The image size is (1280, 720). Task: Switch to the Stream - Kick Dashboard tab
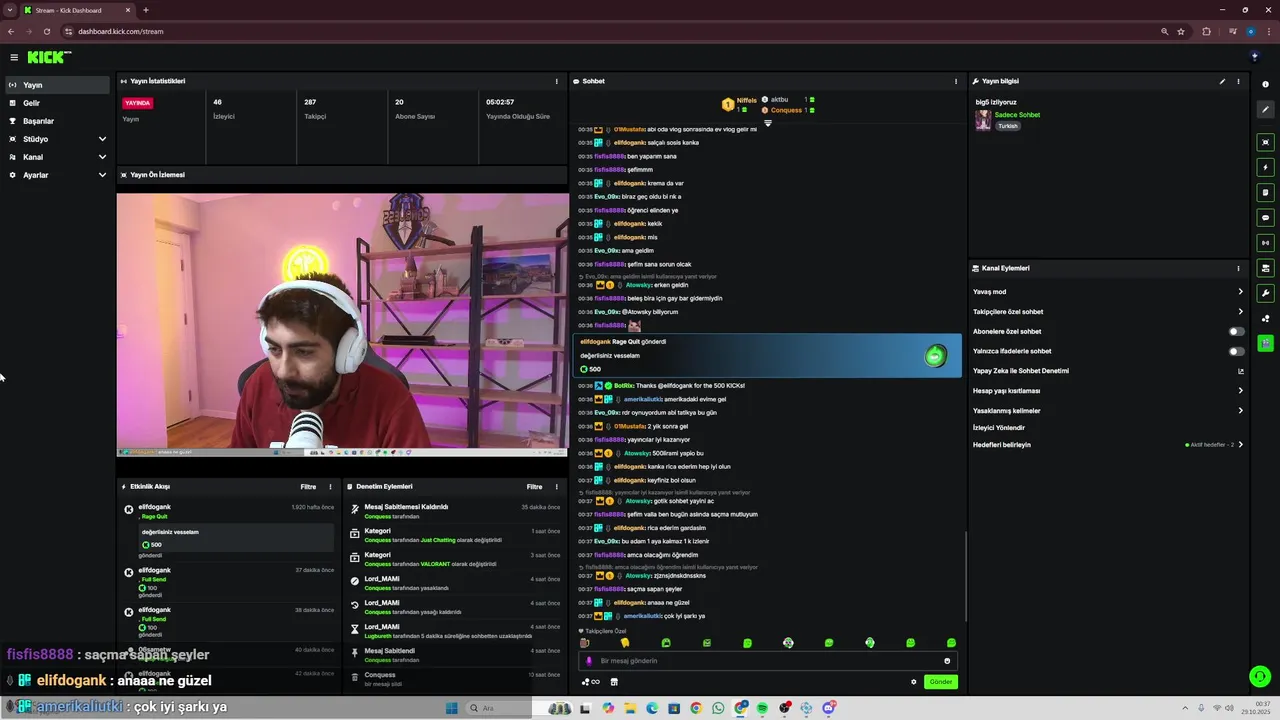pos(75,10)
